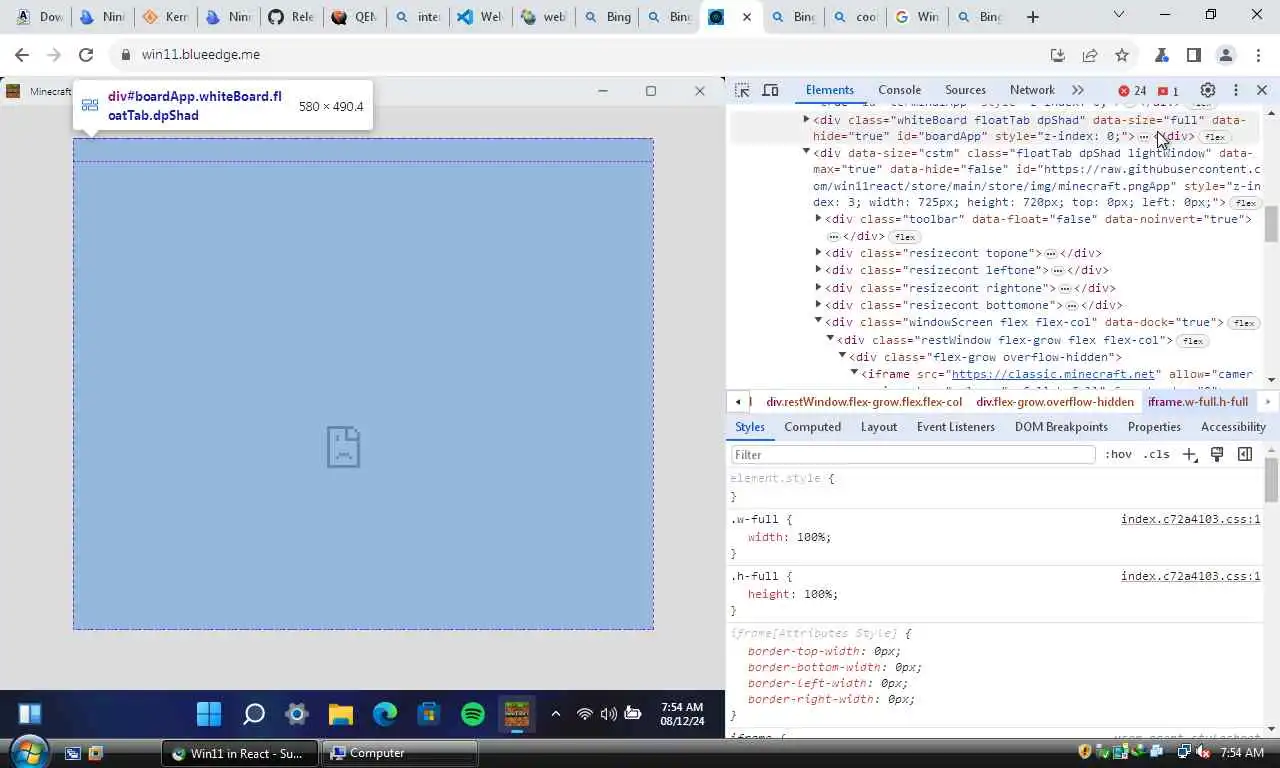Follow the classic.minecraft.net iframe link
Image resolution: width=1280 pixels, height=768 pixels.
coord(1054,374)
